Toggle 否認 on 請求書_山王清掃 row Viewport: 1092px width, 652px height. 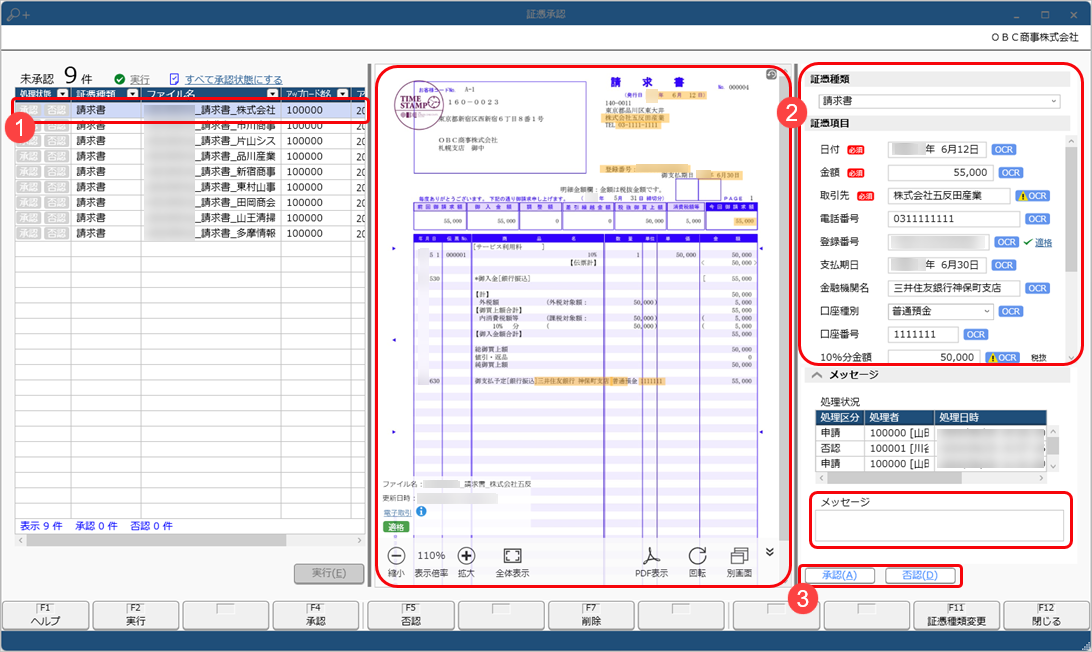point(56,217)
